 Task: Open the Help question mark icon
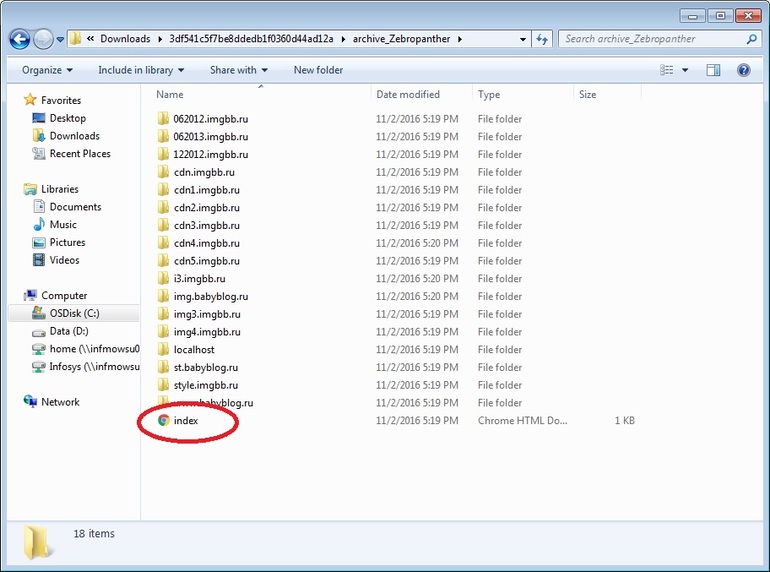click(743, 70)
